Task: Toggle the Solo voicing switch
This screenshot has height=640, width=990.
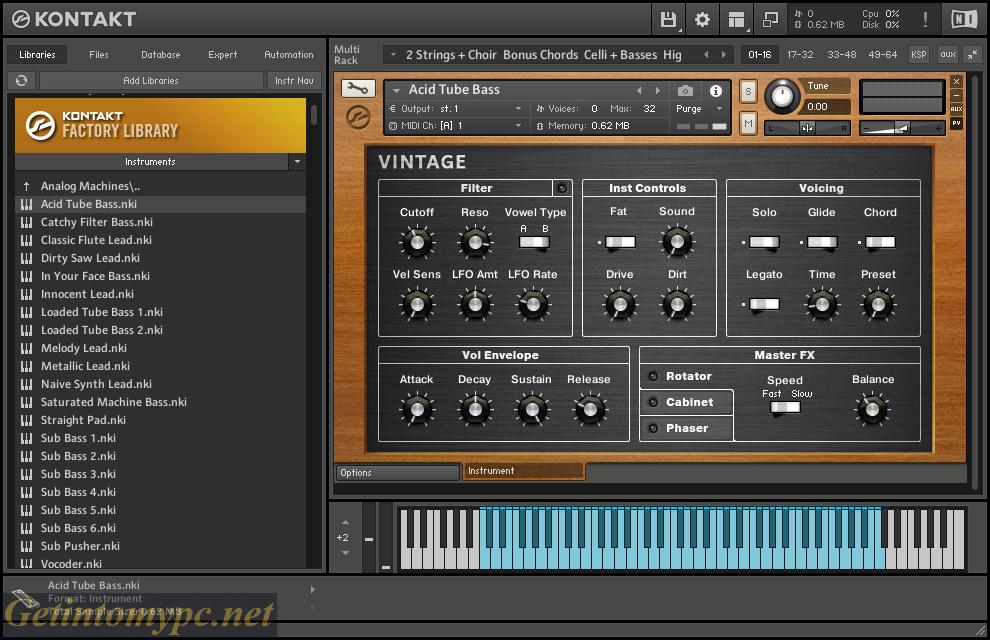Action: tap(764, 242)
